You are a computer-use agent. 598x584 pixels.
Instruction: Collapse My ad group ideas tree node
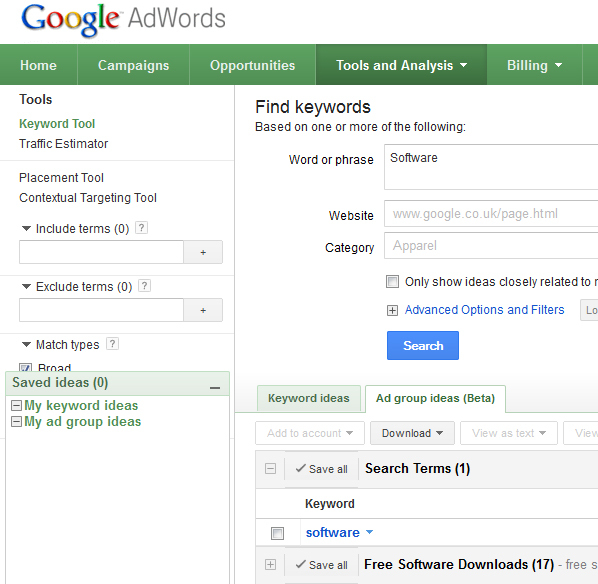pos(16,422)
